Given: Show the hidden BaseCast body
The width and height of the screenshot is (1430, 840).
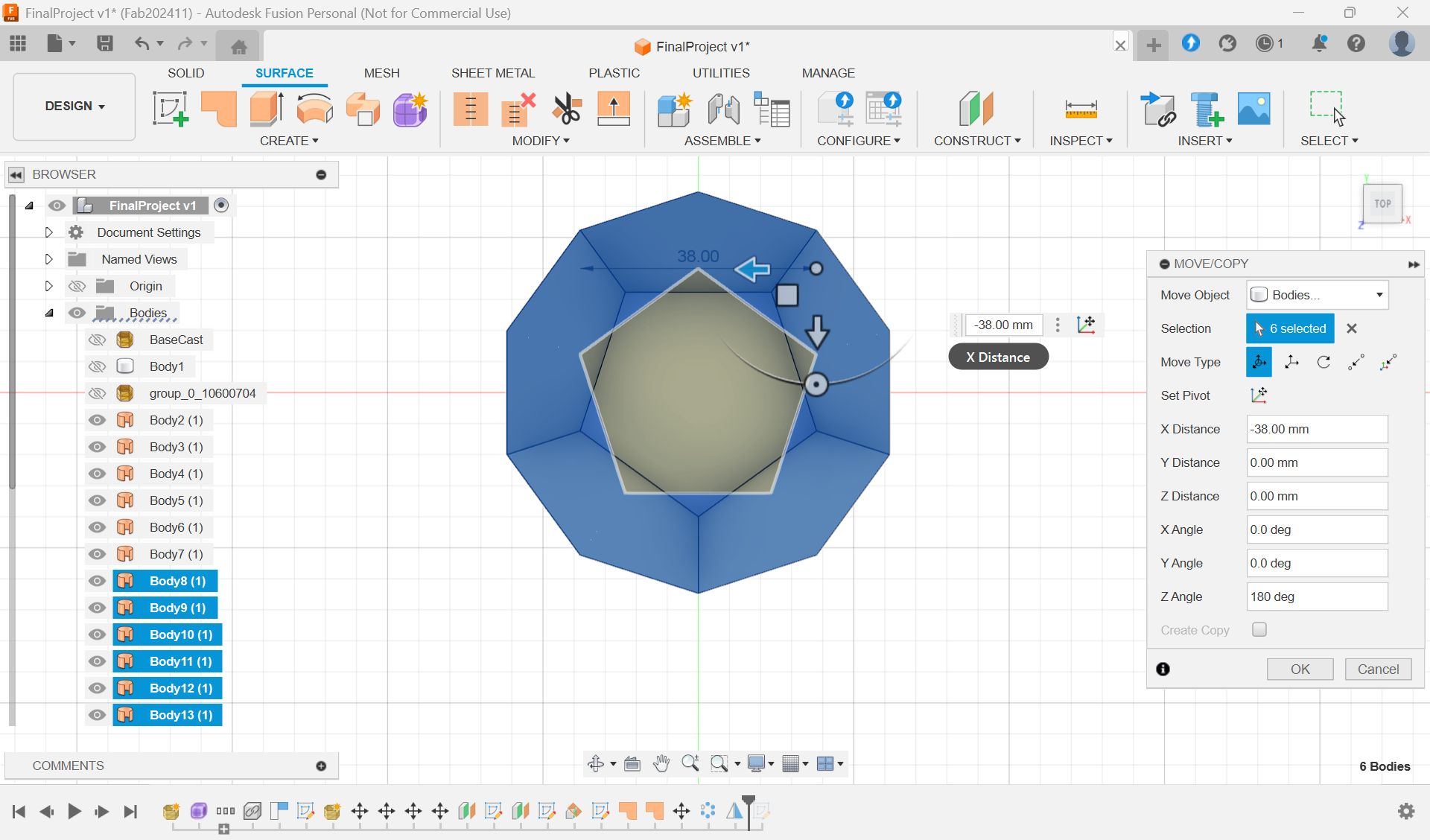Looking at the screenshot, I should pos(97,340).
